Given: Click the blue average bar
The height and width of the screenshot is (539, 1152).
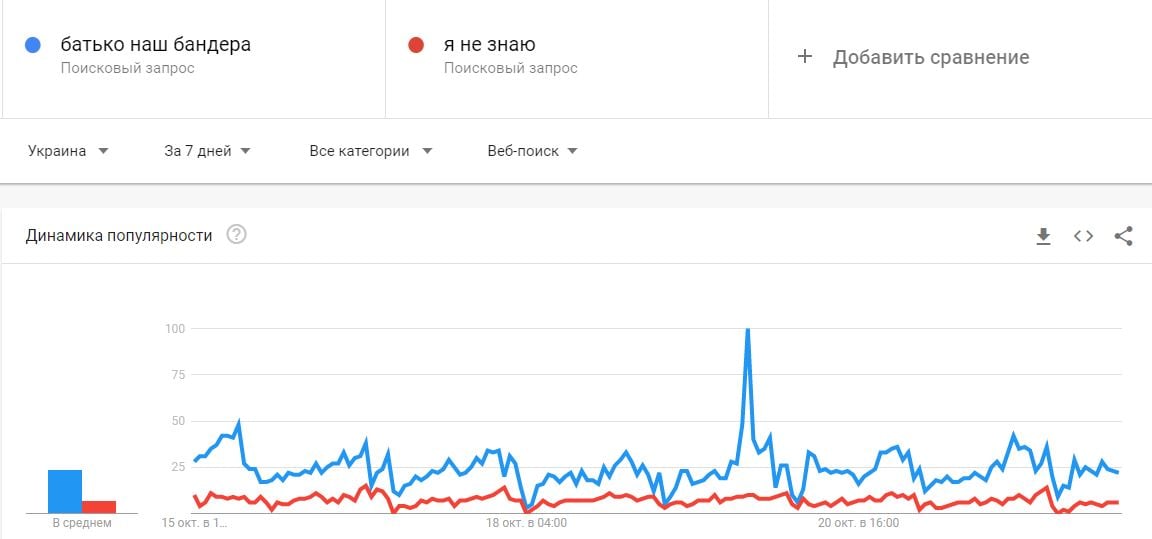Looking at the screenshot, I should tap(65, 491).
